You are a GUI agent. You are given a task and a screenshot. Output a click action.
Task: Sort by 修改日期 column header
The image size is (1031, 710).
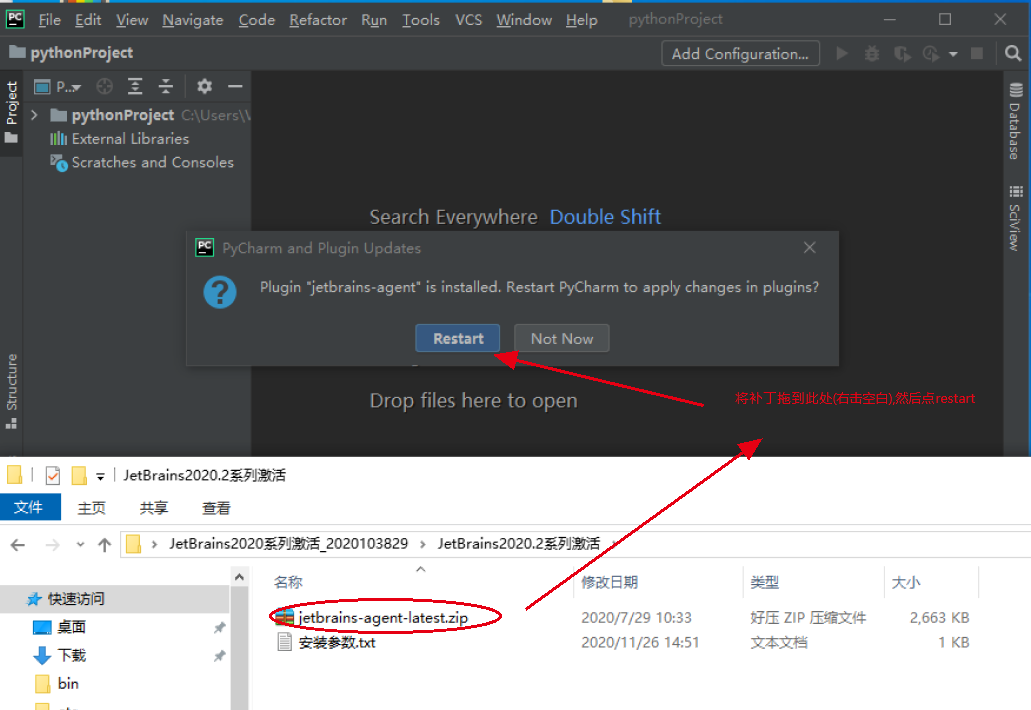[x=609, y=582]
